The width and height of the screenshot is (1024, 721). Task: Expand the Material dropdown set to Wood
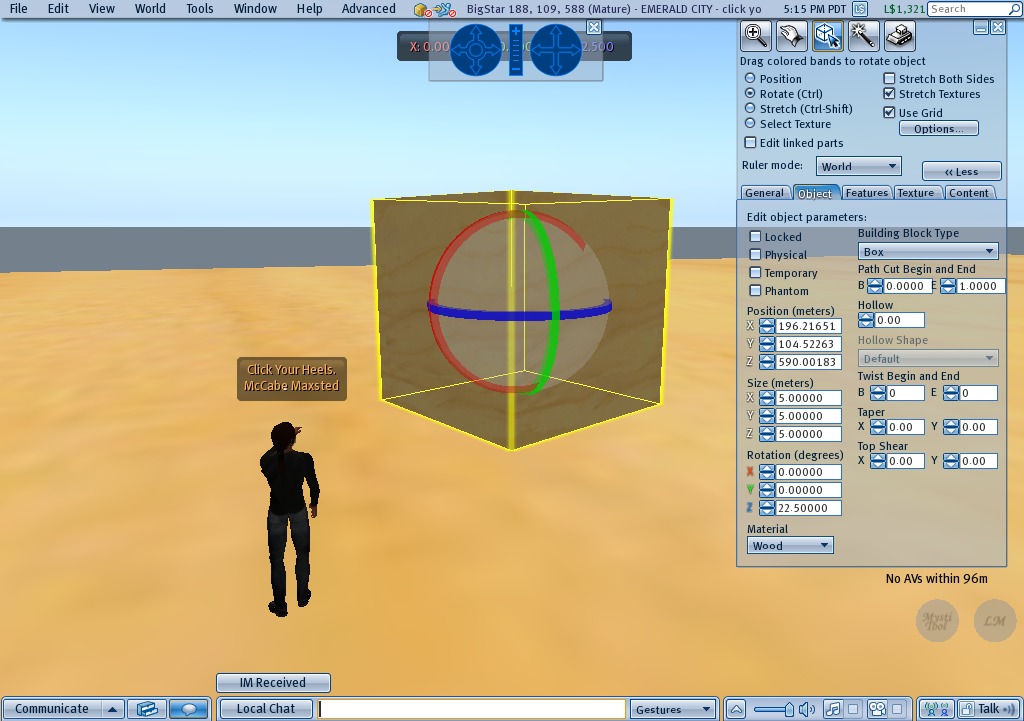pos(790,546)
